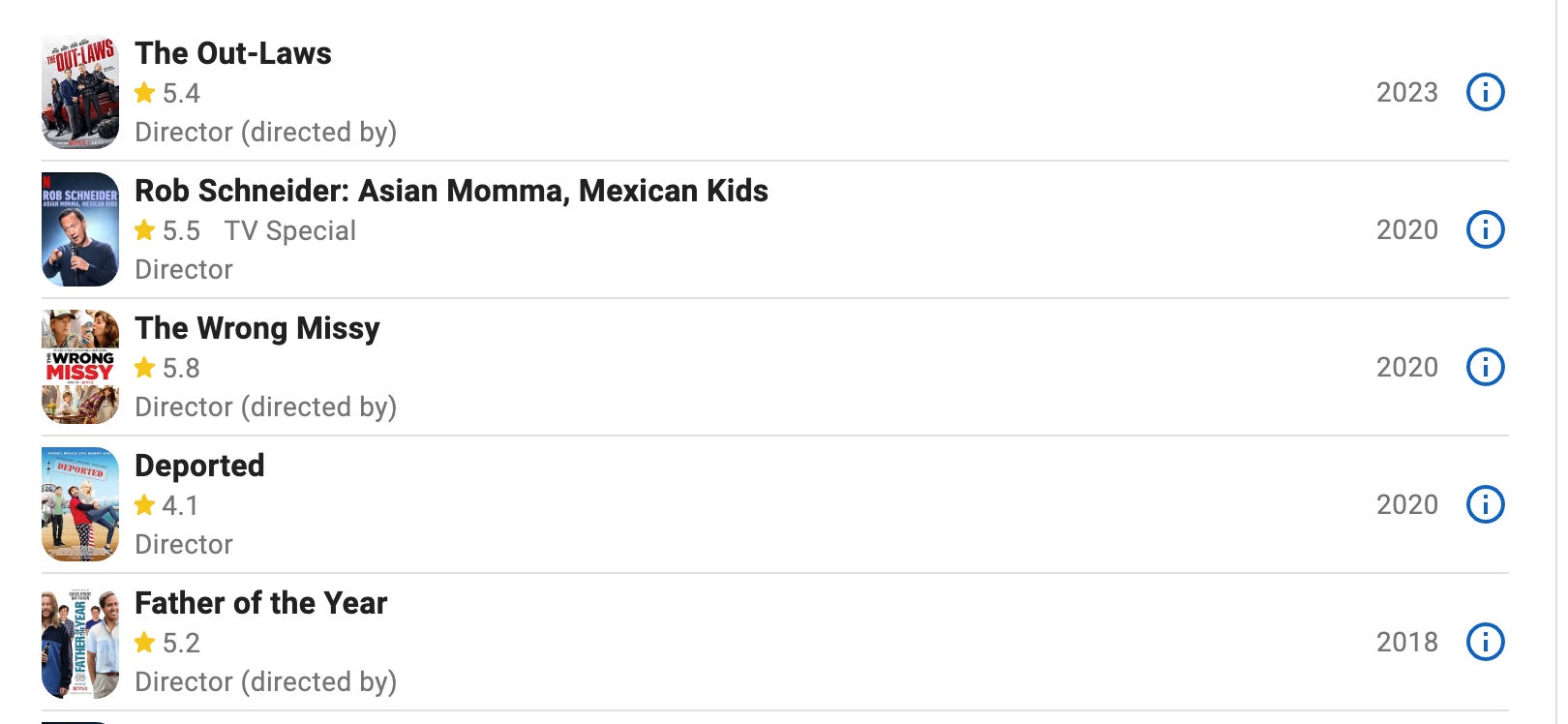1568x724 pixels.
Task: Click the star rating 5.4 icon
Action: coord(145,93)
